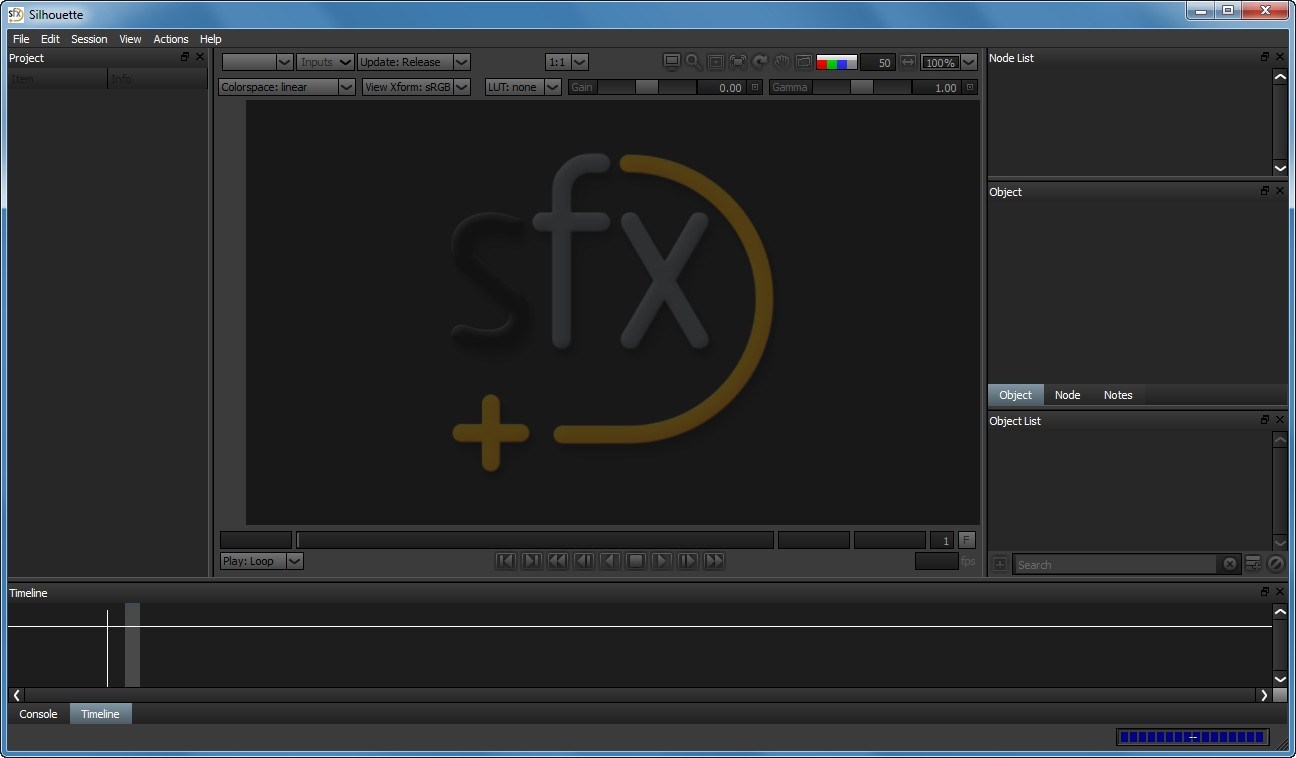Switch to the Console tab
1296x758 pixels.
tap(39, 714)
